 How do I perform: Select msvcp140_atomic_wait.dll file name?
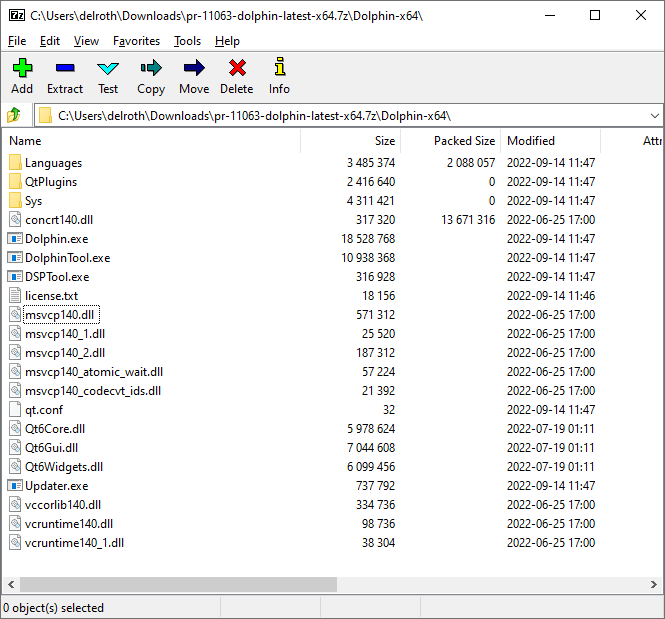point(94,372)
